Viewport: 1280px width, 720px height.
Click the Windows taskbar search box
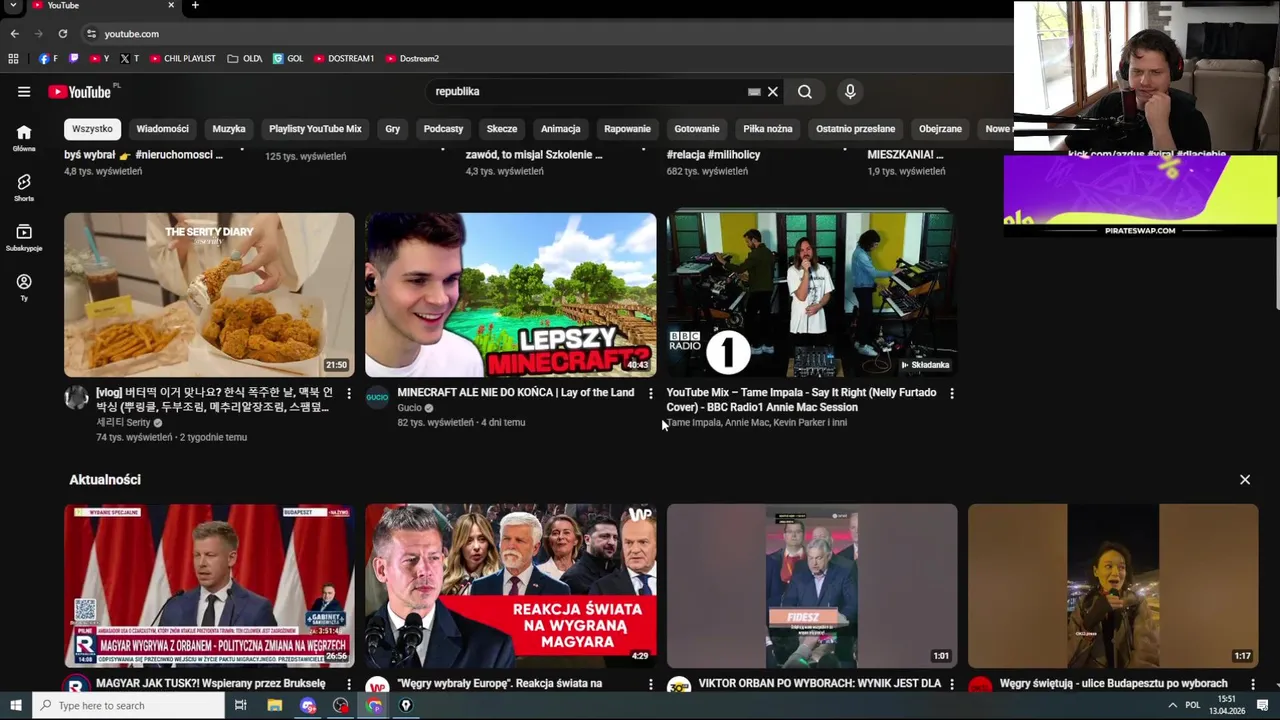[x=129, y=705]
